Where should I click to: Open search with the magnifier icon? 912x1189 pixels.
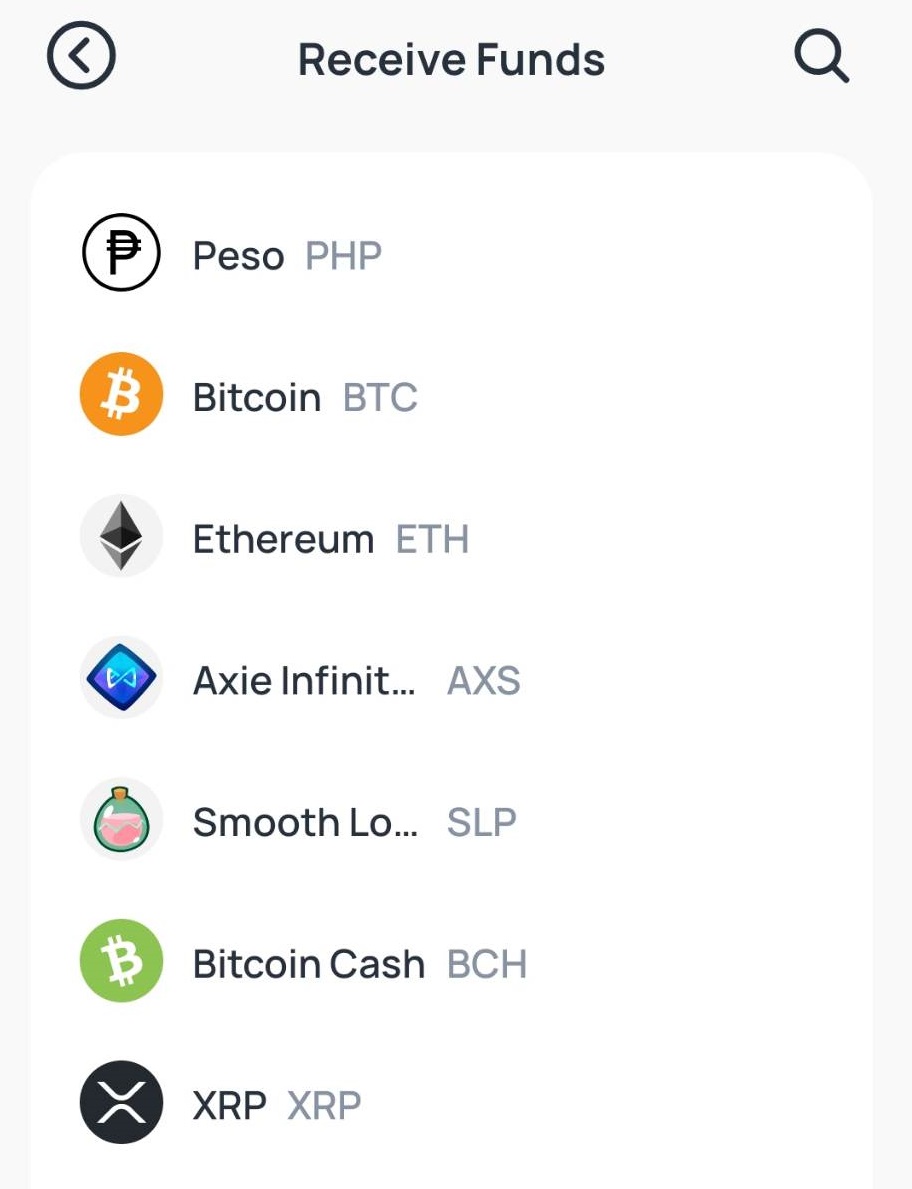(821, 58)
